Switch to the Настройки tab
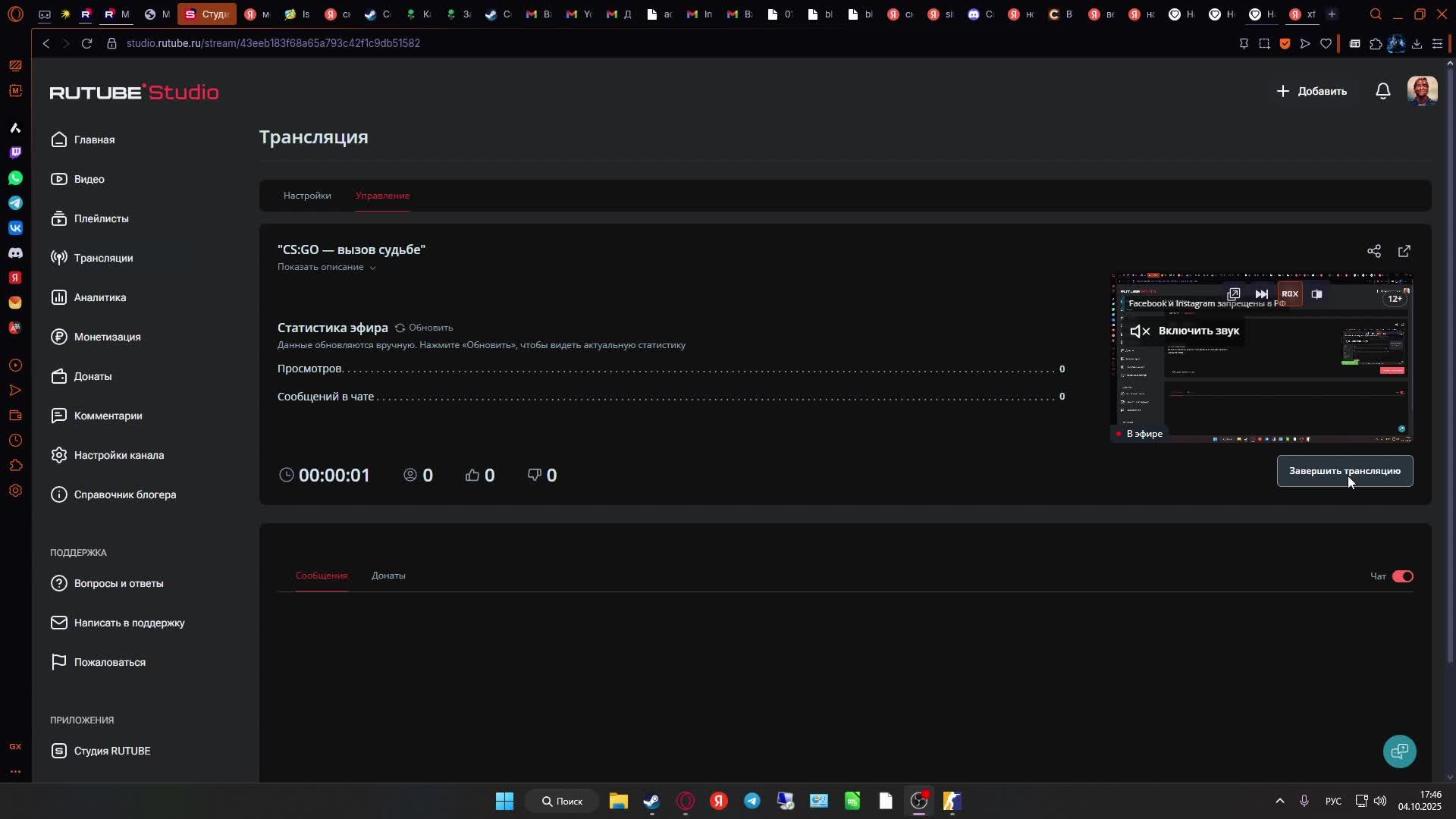 click(307, 196)
